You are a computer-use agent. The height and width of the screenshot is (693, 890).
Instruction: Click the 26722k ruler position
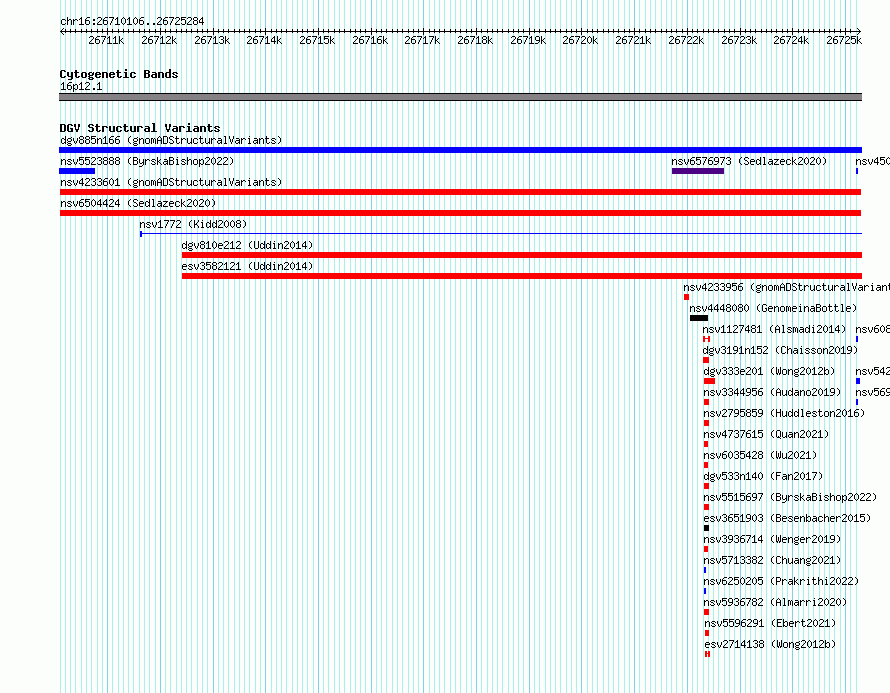[x=686, y=40]
